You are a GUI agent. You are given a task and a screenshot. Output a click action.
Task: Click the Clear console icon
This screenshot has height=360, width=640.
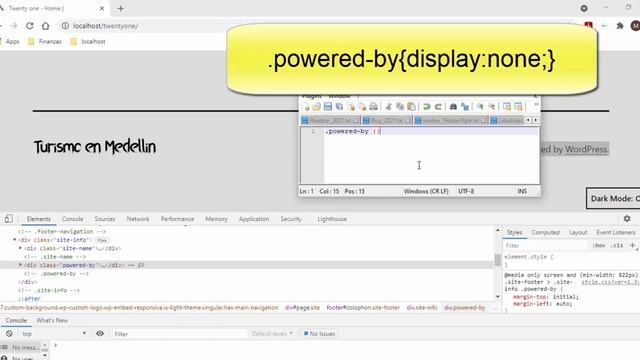(x=9, y=333)
